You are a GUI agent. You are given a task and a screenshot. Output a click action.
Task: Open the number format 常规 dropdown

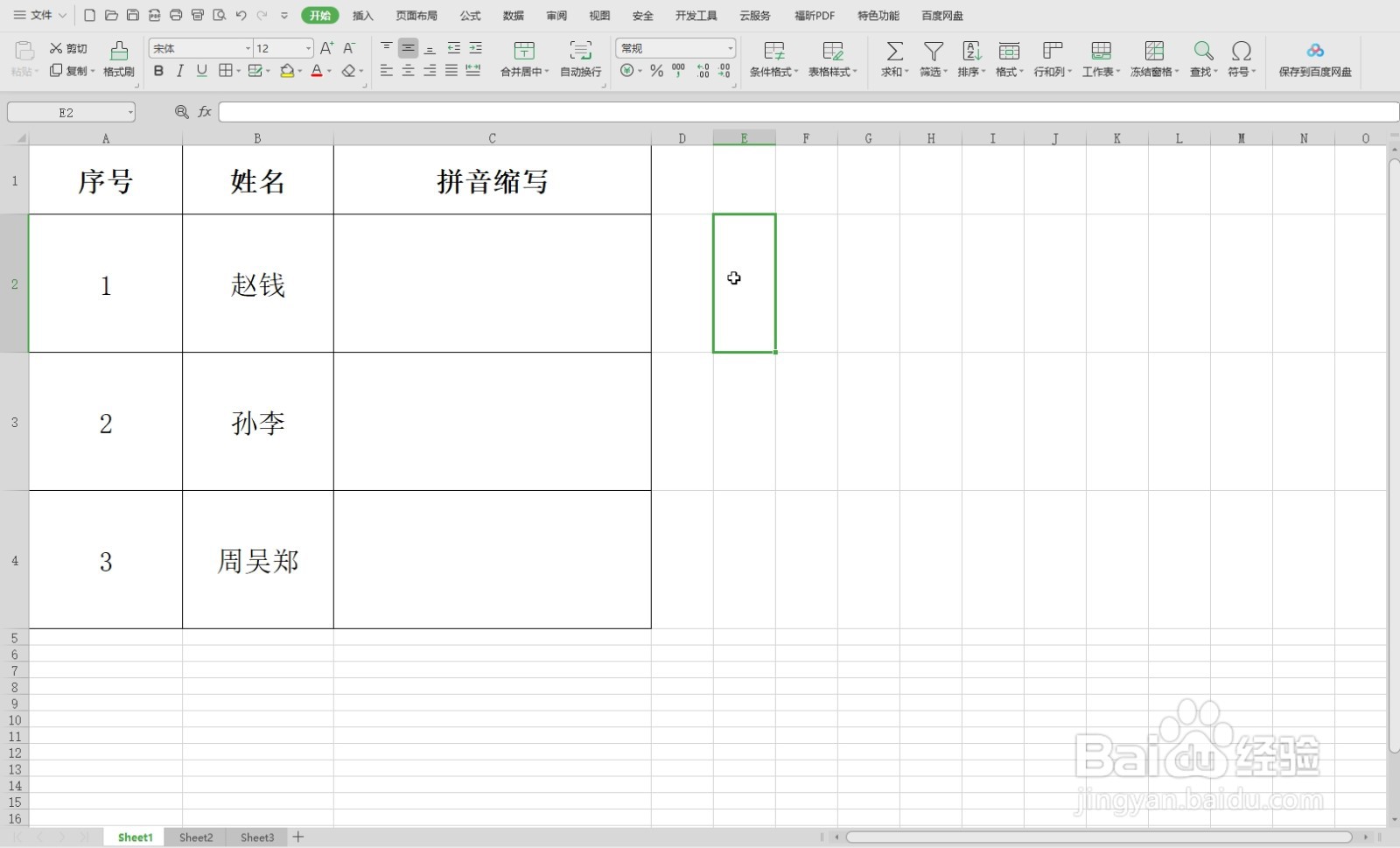[x=730, y=48]
